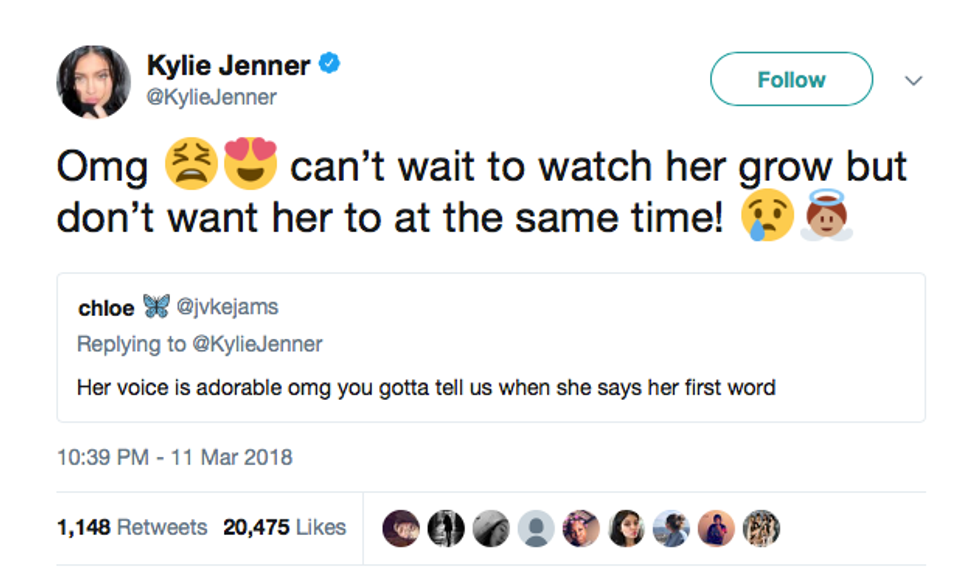View the 20,475 Likes list
This screenshot has height=575, width=980.
[x=285, y=527]
